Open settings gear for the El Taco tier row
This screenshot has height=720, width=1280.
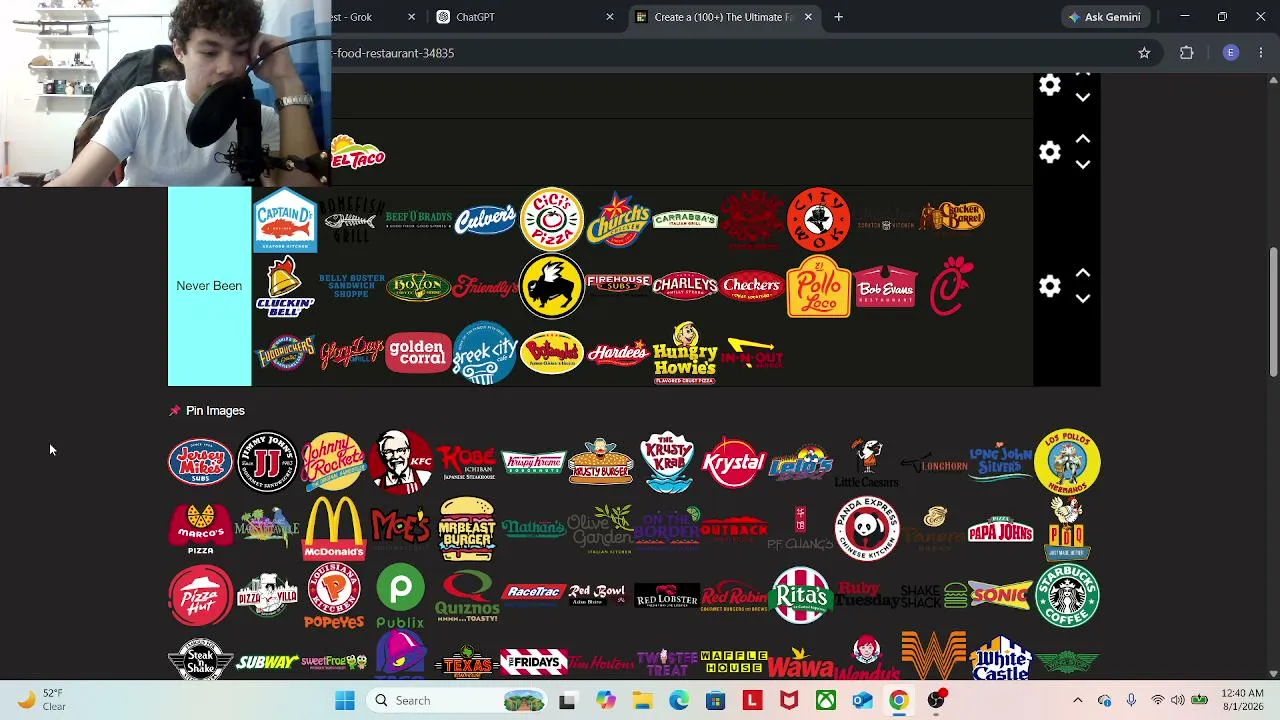tap(1049, 152)
